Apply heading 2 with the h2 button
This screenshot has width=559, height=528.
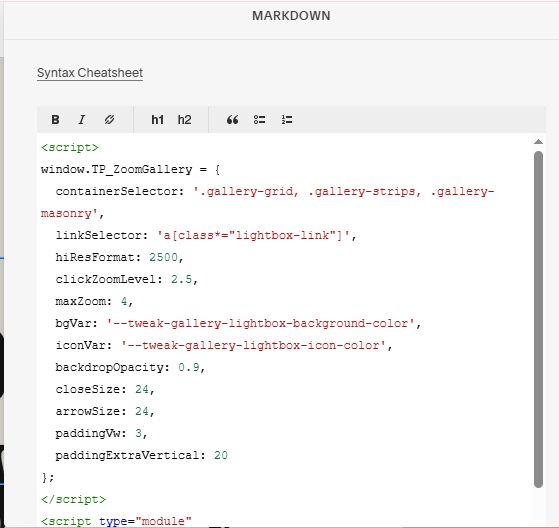pyautogui.click(x=184, y=120)
